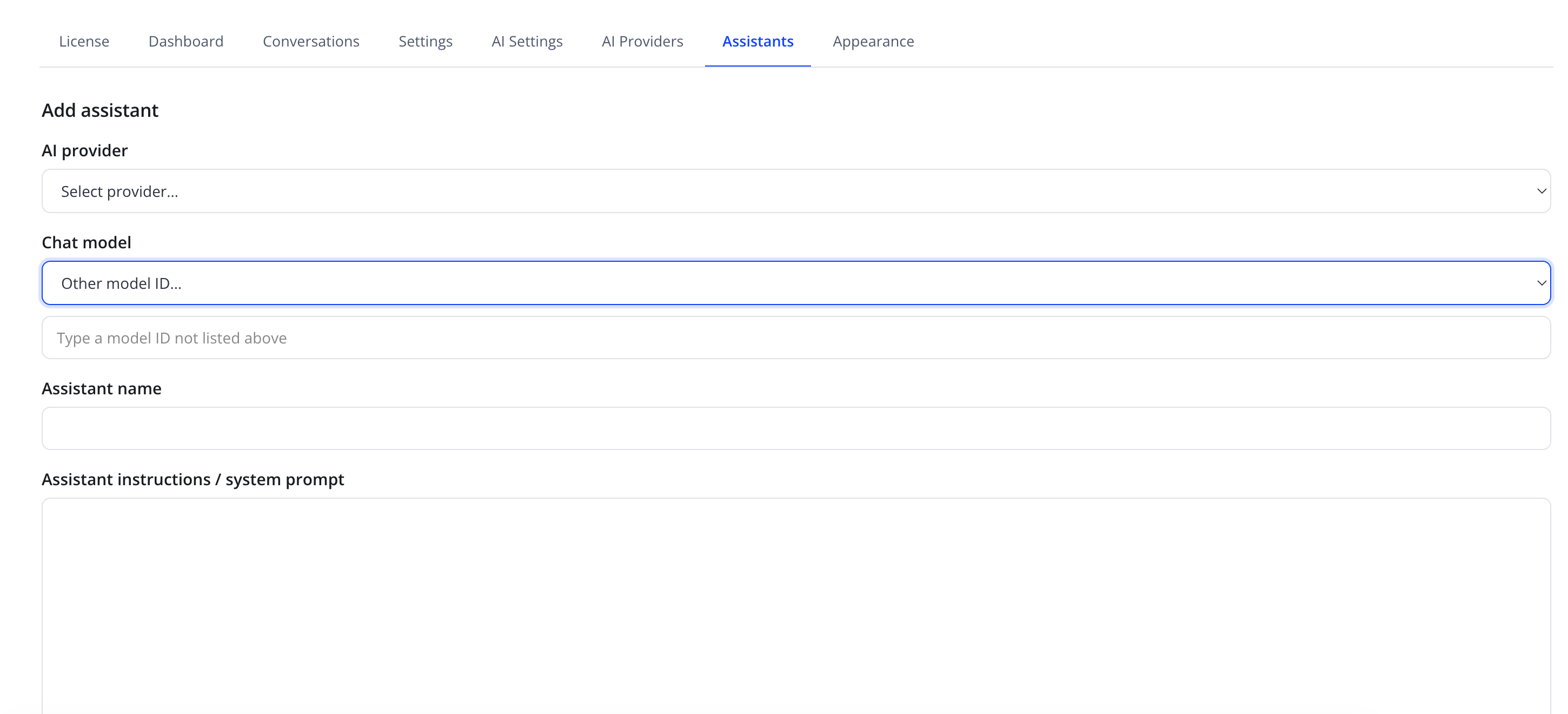Screen dimensions: 1568x714
Task: Click the Chat model label
Action: click(87, 242)
